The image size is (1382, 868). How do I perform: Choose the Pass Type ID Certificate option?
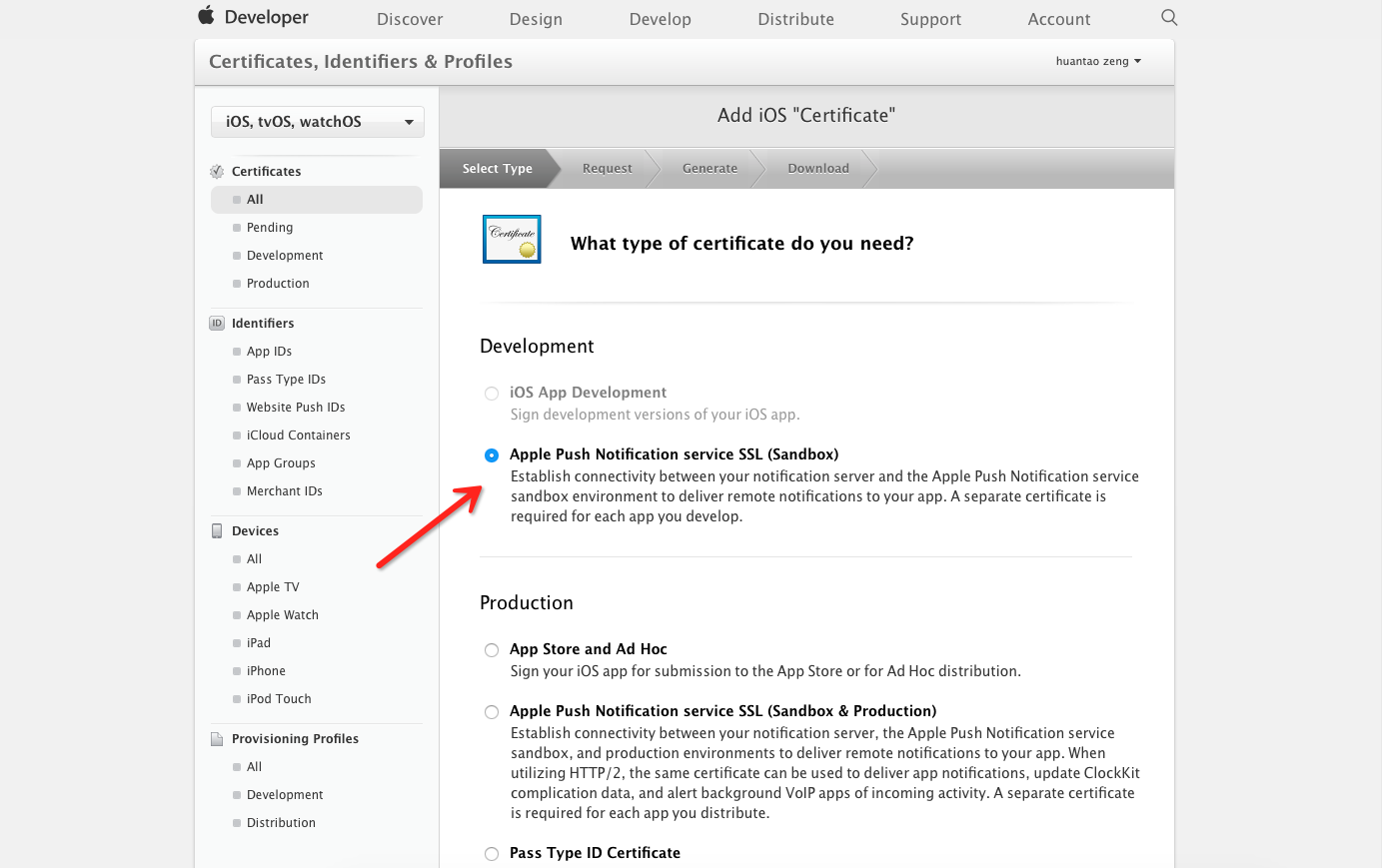[x=492, y=854]
